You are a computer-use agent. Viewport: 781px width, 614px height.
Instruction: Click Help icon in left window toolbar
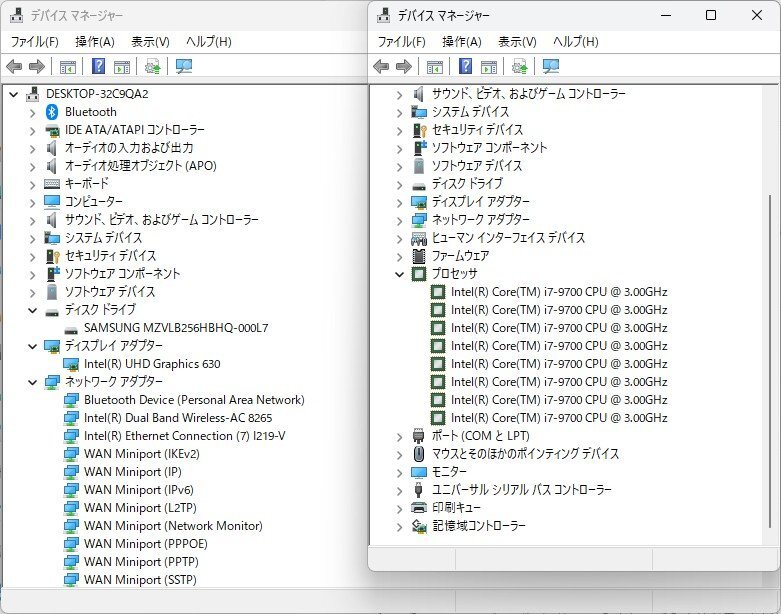point(99,66)
